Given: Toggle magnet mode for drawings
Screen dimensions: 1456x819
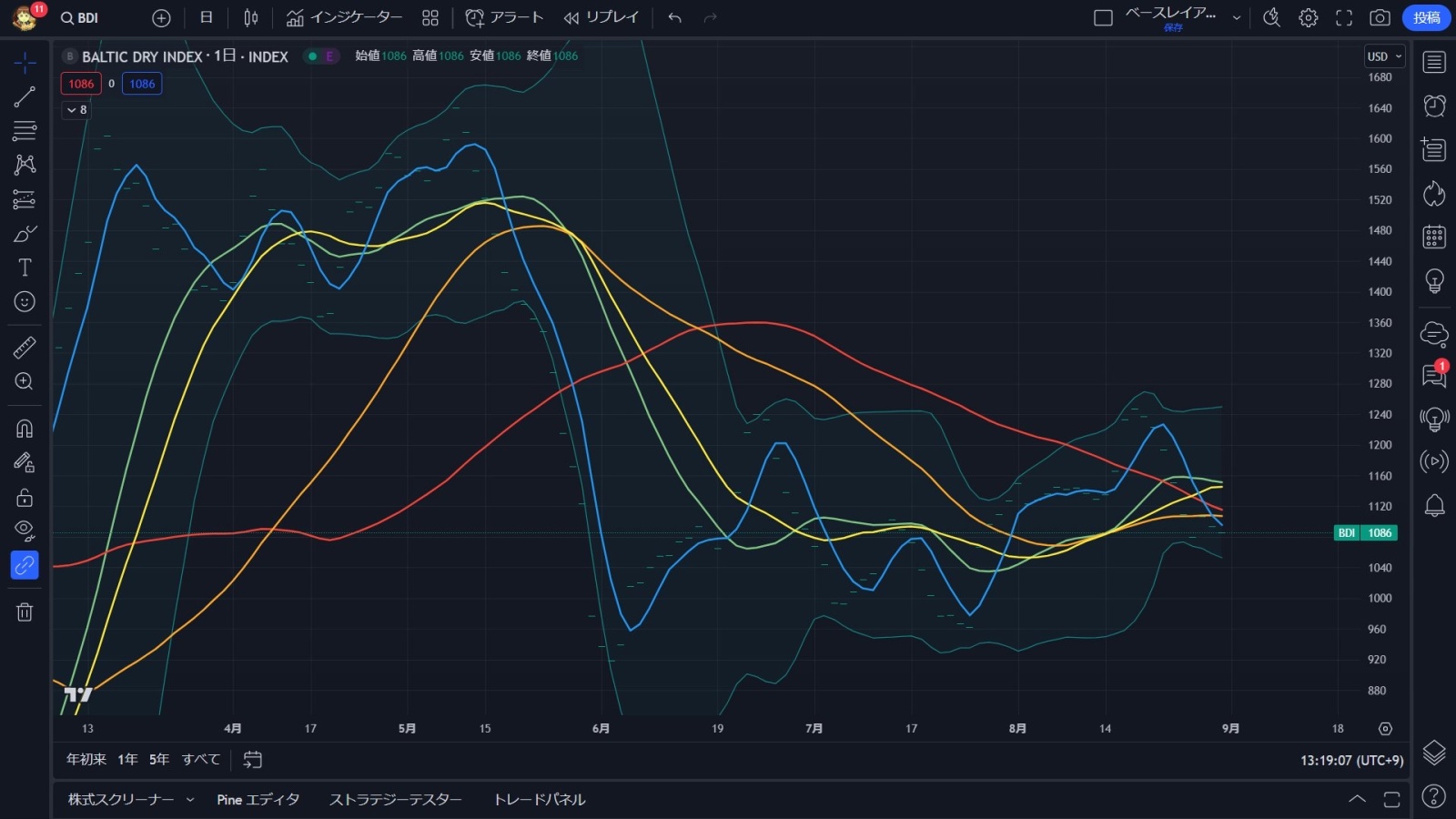Looking at the screenshot, I should (x=25, y=429).
